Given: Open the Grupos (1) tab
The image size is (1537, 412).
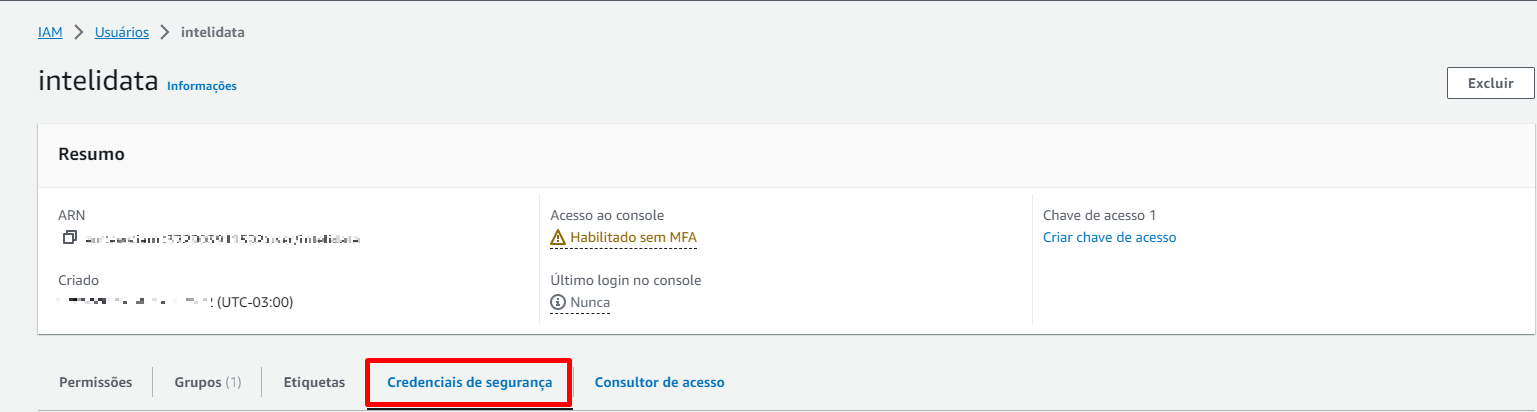Looking at the screenshot, I should click(207, 382).
